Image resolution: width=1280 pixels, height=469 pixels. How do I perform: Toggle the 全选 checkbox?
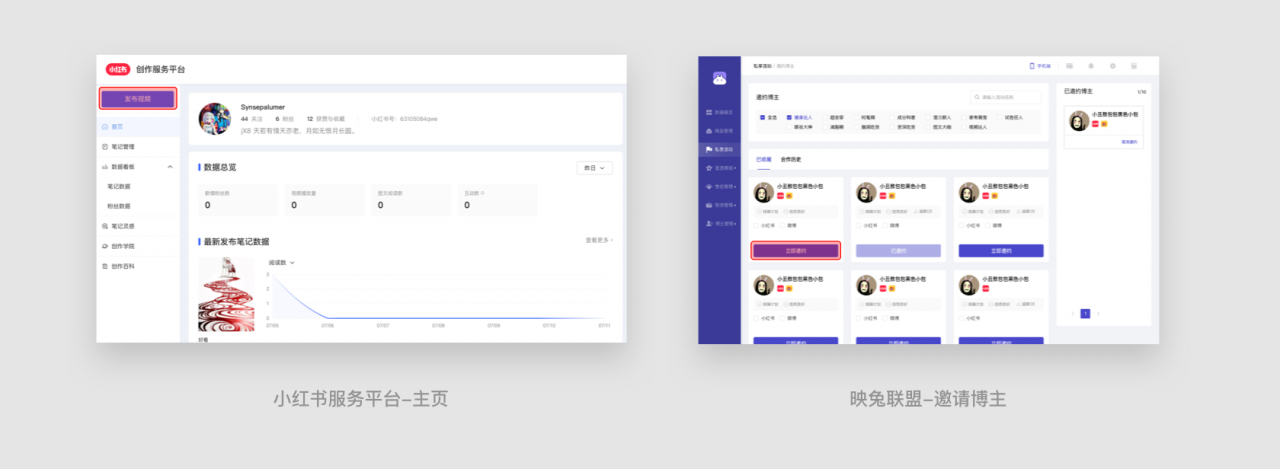[762, 117]
